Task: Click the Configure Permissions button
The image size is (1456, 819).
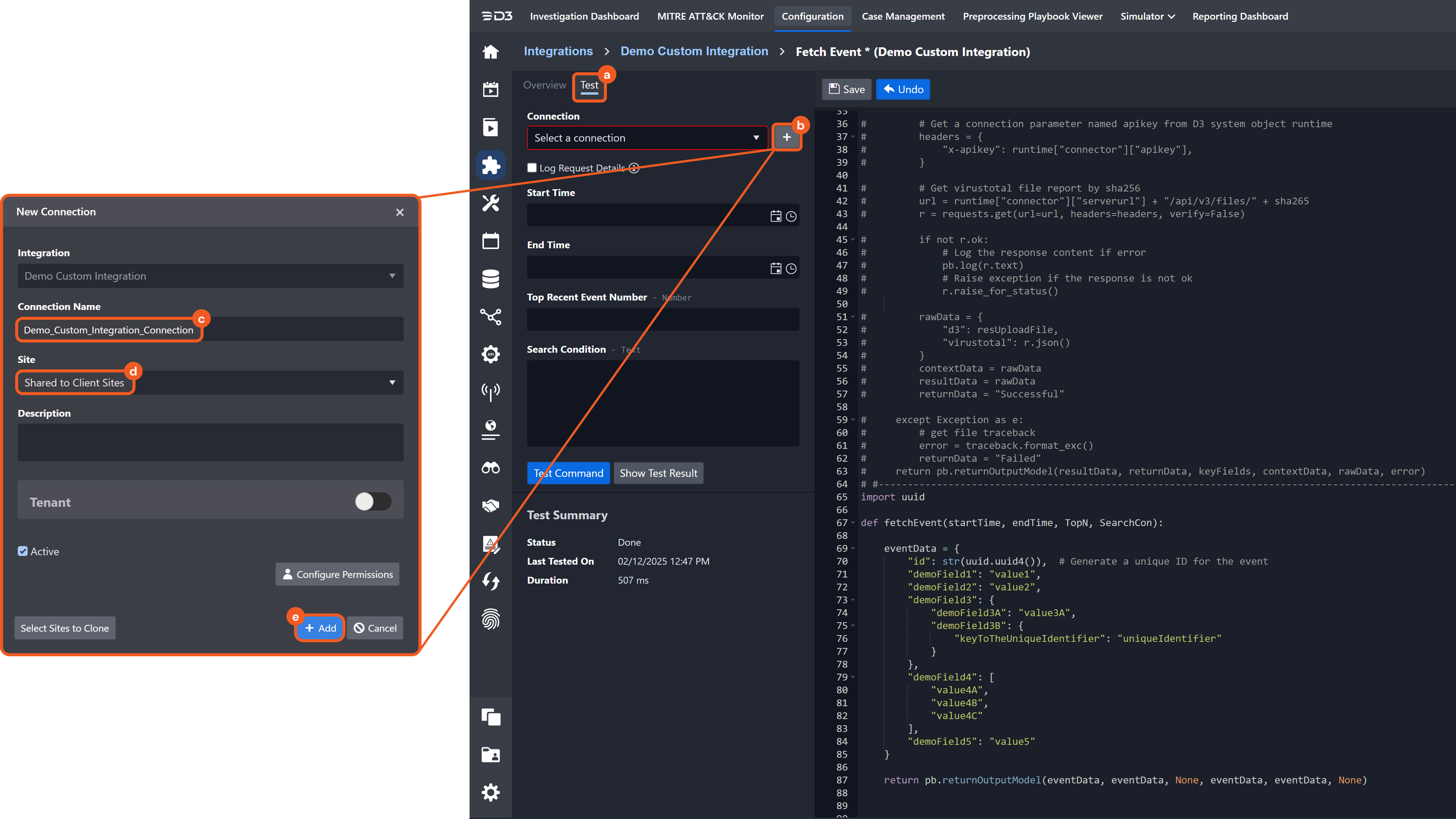Action: (338, 574)
